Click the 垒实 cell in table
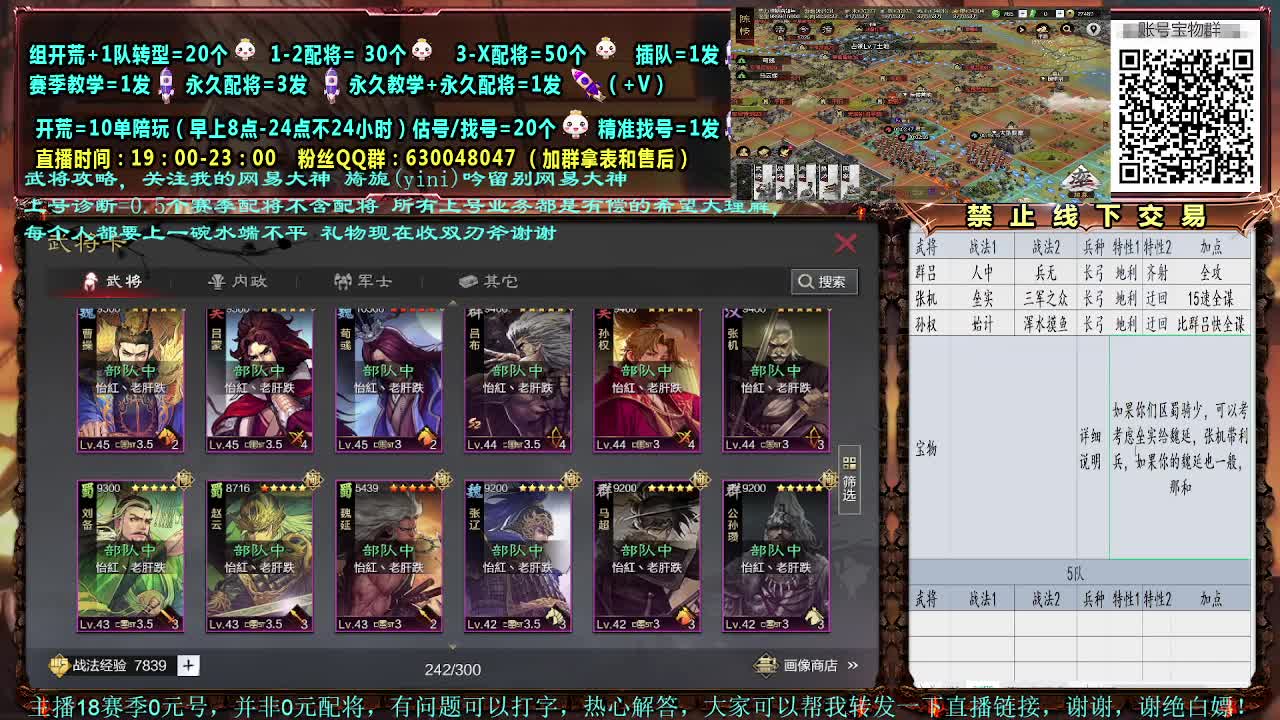The image size is (1280, 720). (x=982, y=298)
